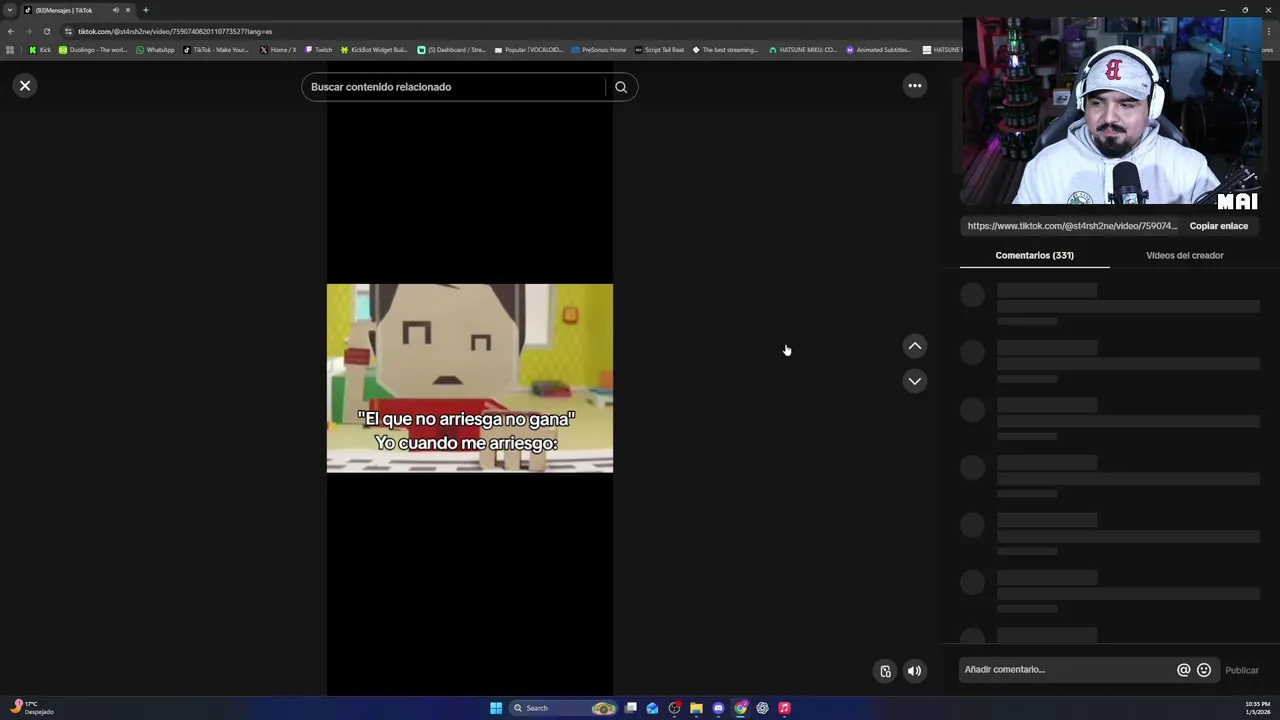
Task: Open ChatGPT app from taskbar
Action: [x=762, y=708]
